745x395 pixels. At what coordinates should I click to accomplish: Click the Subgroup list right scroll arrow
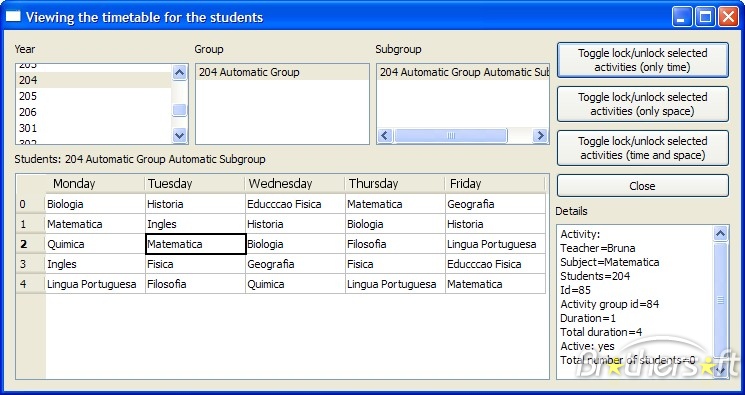[x=540, y=135]
